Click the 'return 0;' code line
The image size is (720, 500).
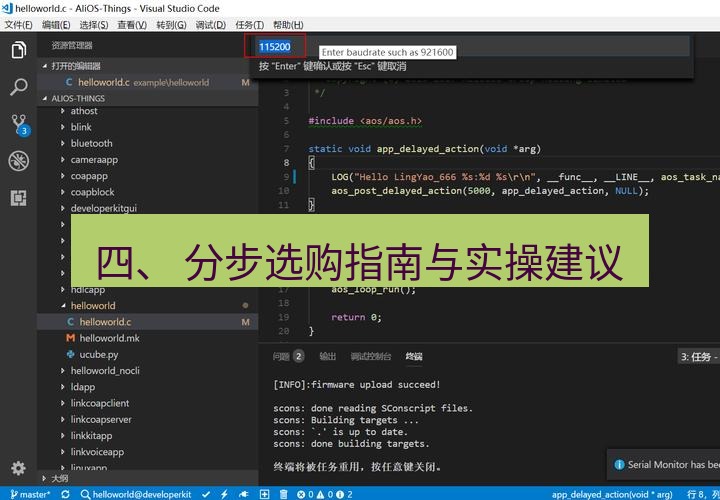point(356,317)
